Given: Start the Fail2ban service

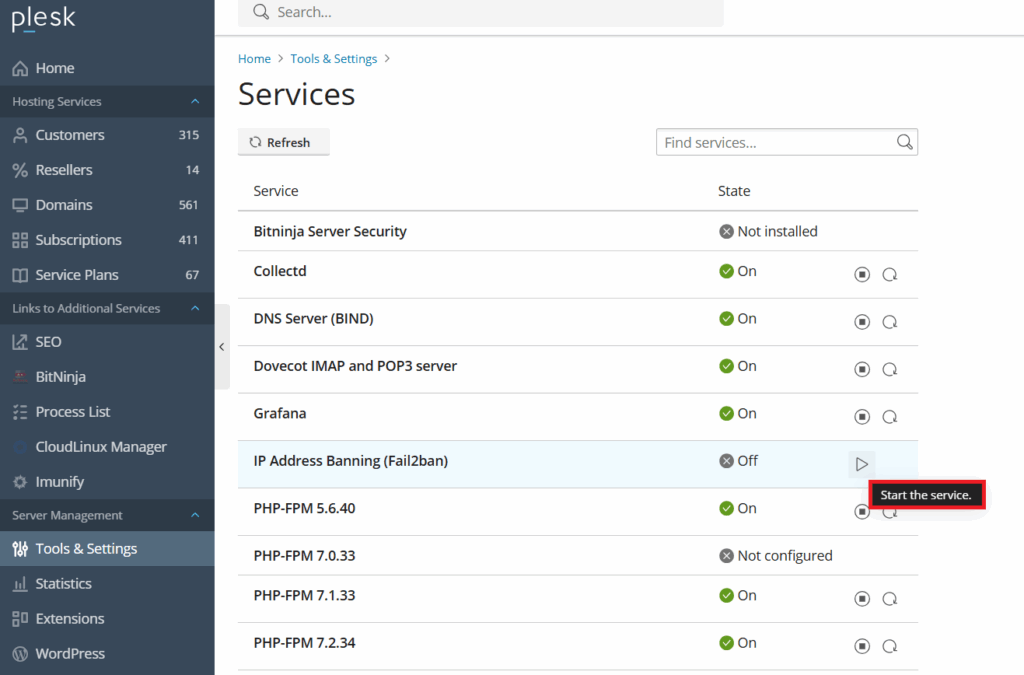Looking at the screenshot, I should pyautogui.click(x=861, y=464).
